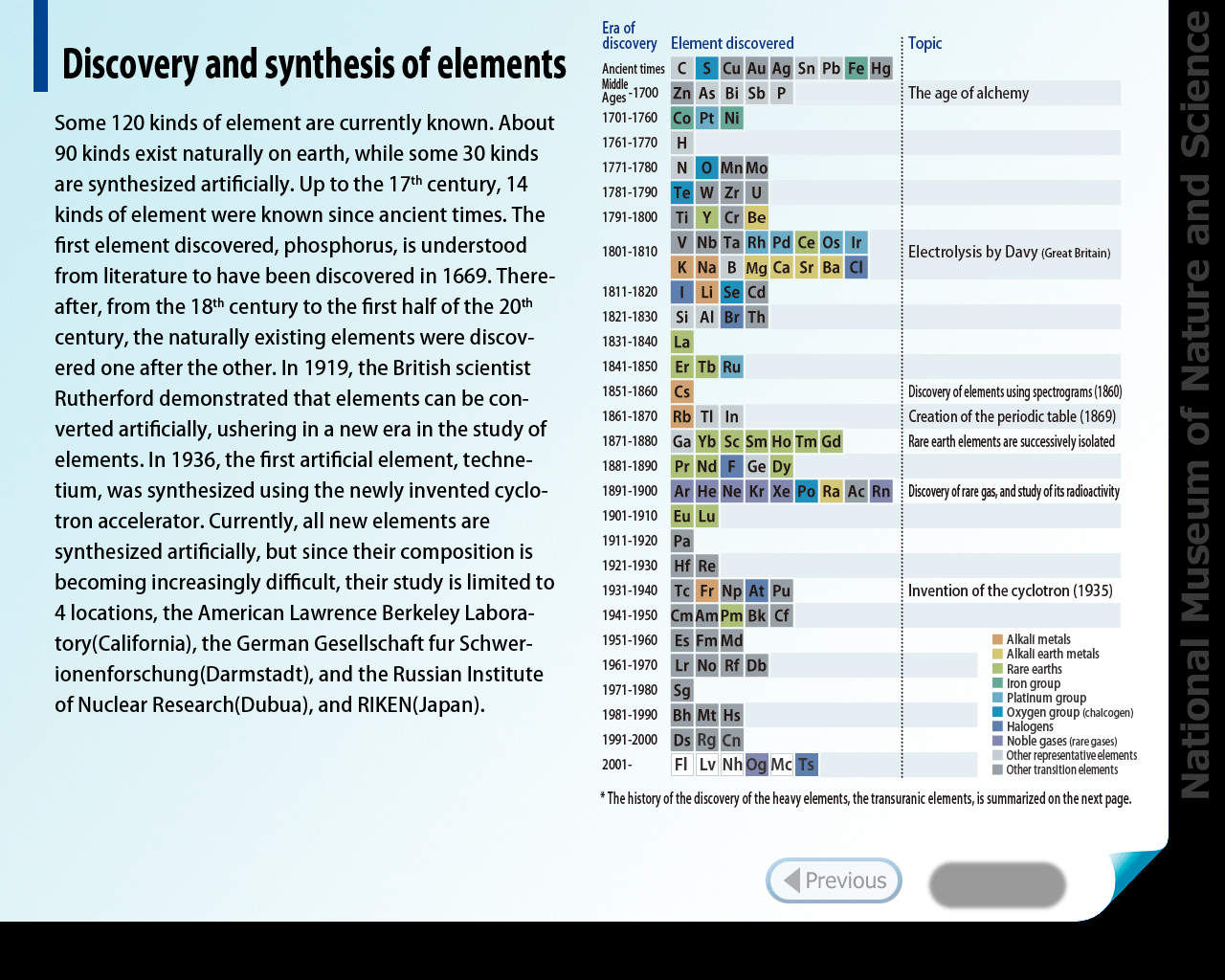Viewport: 1225px width, 980px height.
Task: Click the Platinum group legend swatch
Action: pyautogui.click(x=998, y=698)
